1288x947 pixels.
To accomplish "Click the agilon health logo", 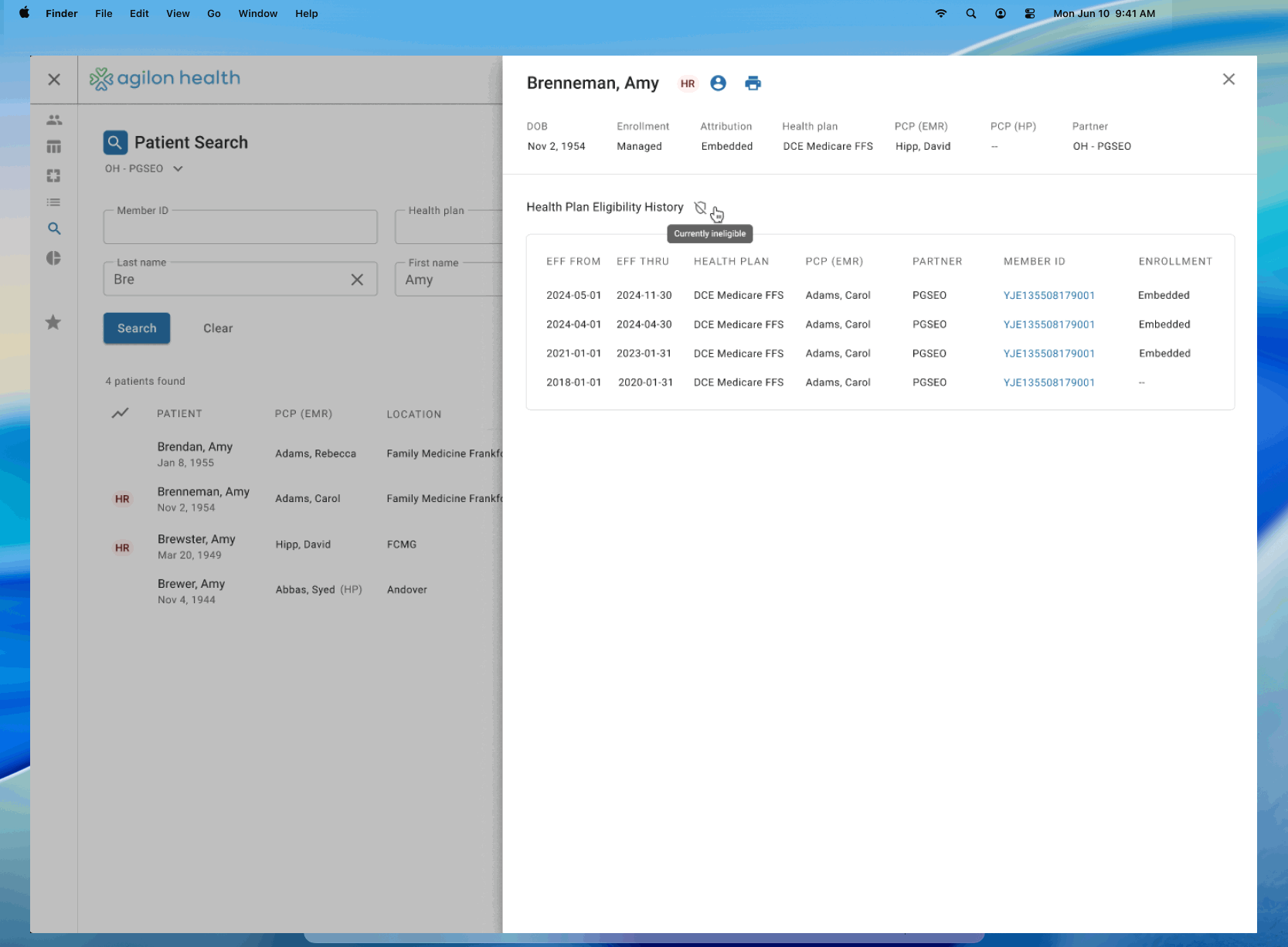I will [165, 79].
